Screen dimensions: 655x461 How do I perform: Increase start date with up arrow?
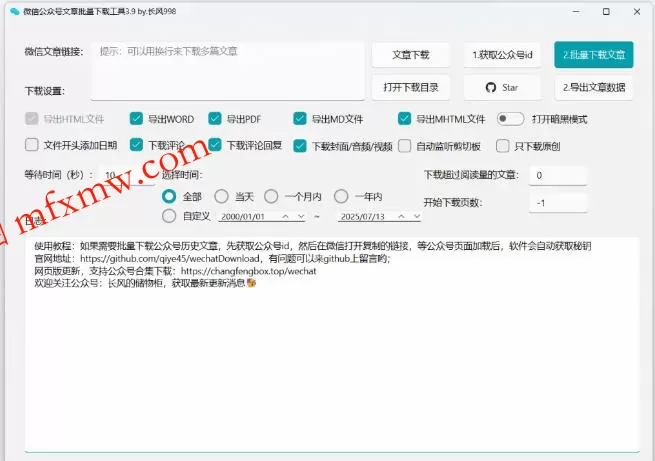(285, 216)
